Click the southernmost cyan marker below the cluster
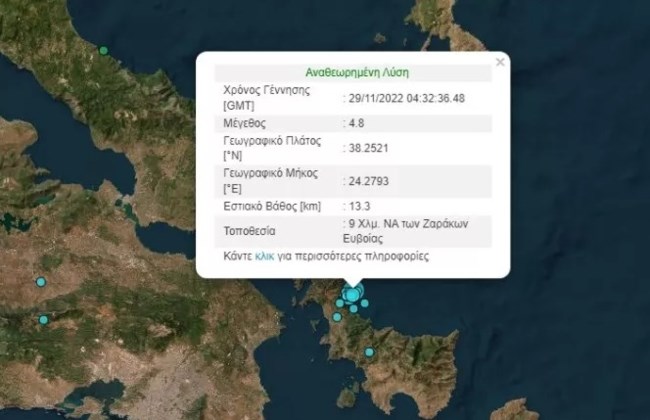Viewport: 650px width, 420px height. click(369, 351)
